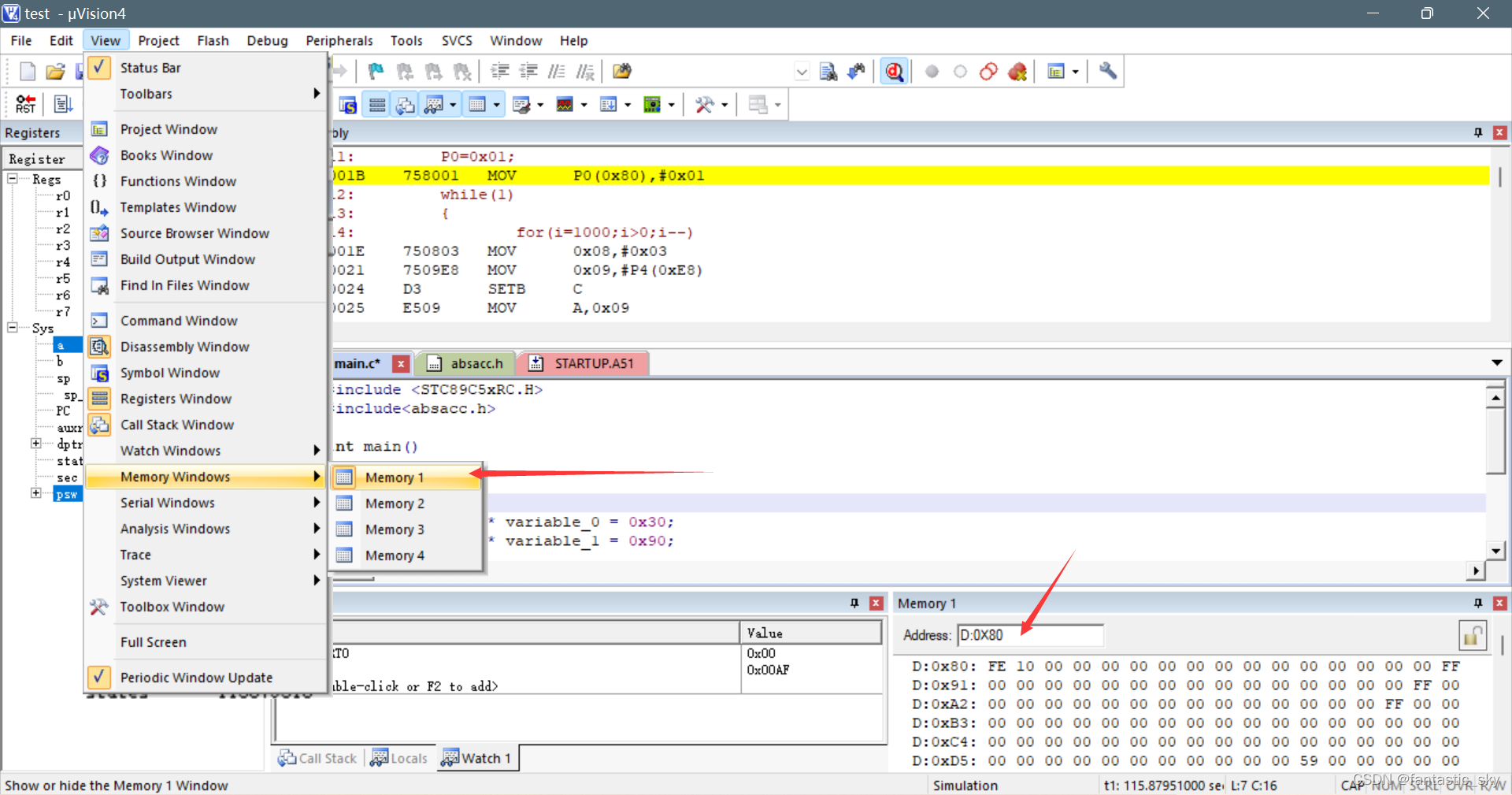Toggle Disassembly Window in View menu

206,347
